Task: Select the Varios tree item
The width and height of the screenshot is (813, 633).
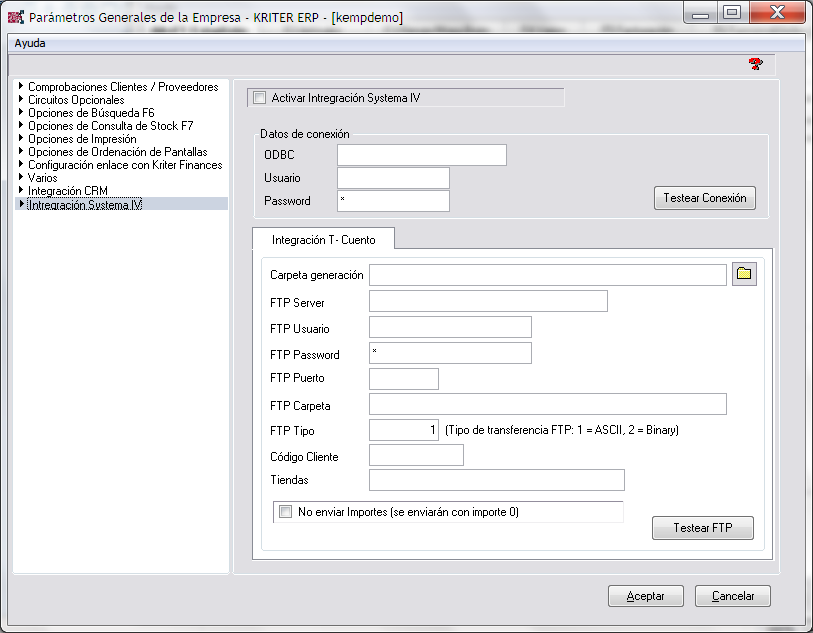Action: (43, 178)
